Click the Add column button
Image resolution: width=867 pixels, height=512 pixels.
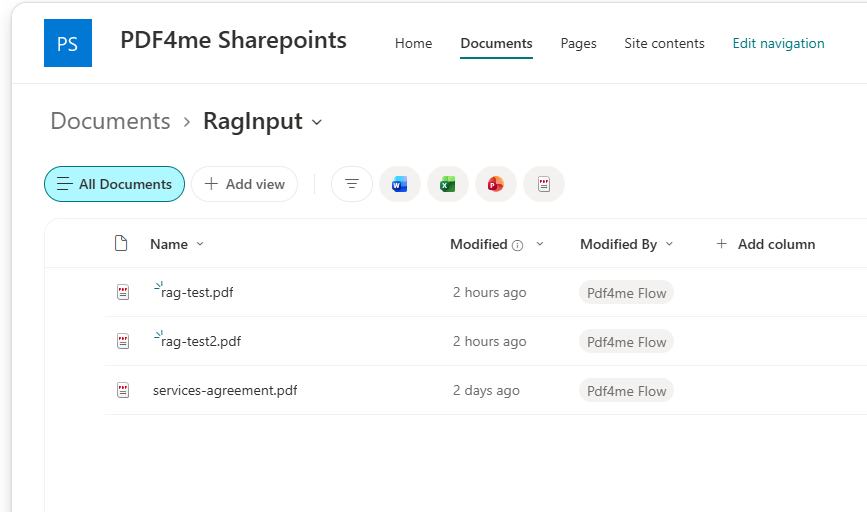766,244
